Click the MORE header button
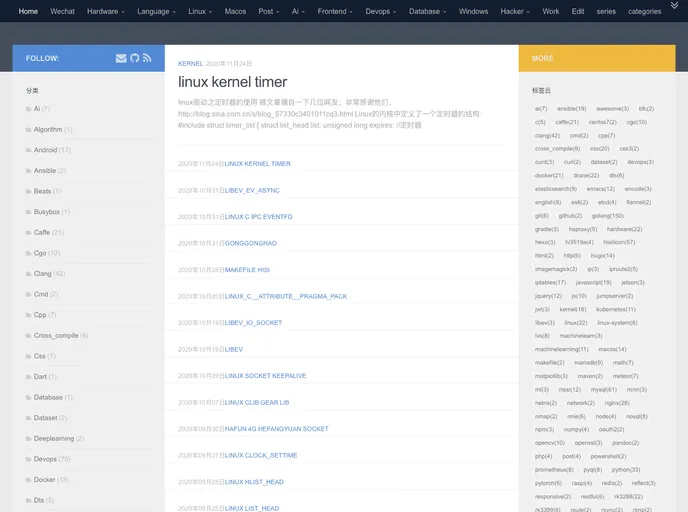 pyautogui.click(x=597, y=58)
